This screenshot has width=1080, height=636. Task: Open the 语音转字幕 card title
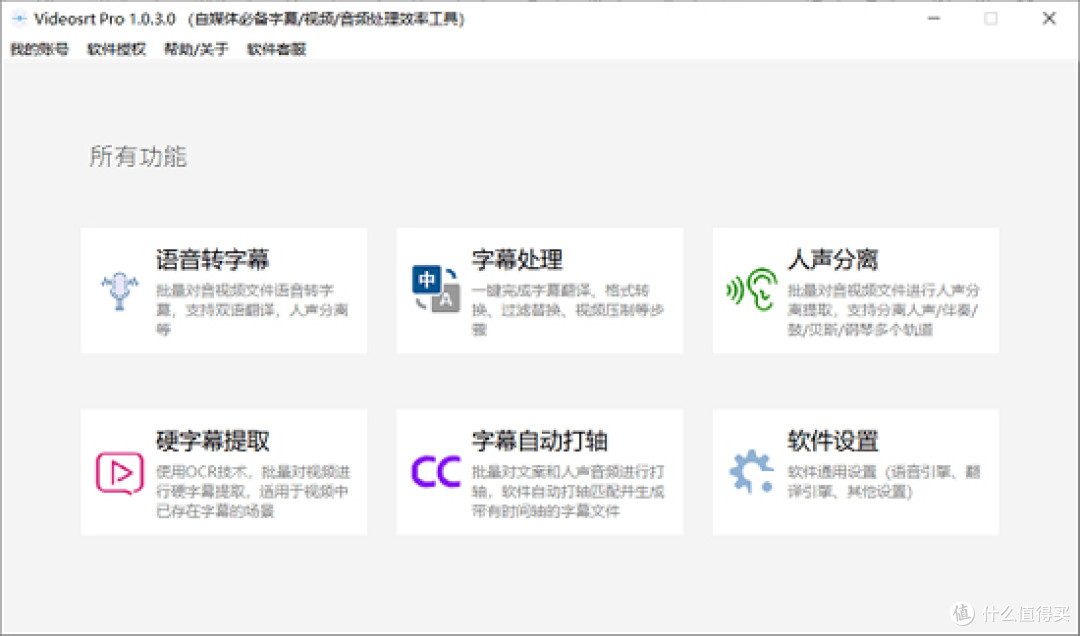[212, 260]
